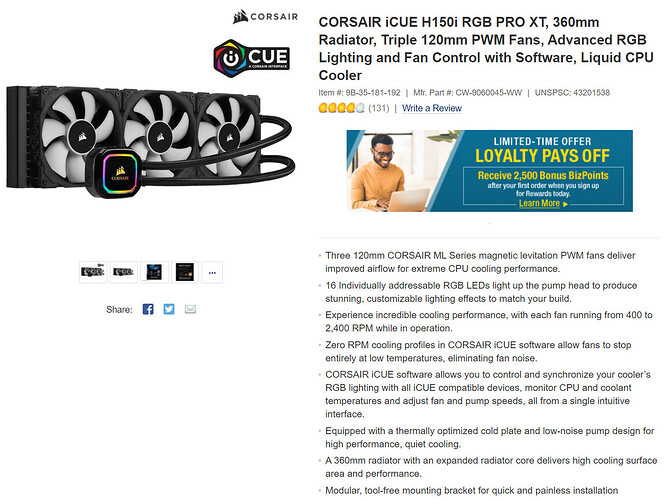This screenshot has width=666, height=500.
Task: Open the Loyalty Pays Off banner
Action: point(490,171)
